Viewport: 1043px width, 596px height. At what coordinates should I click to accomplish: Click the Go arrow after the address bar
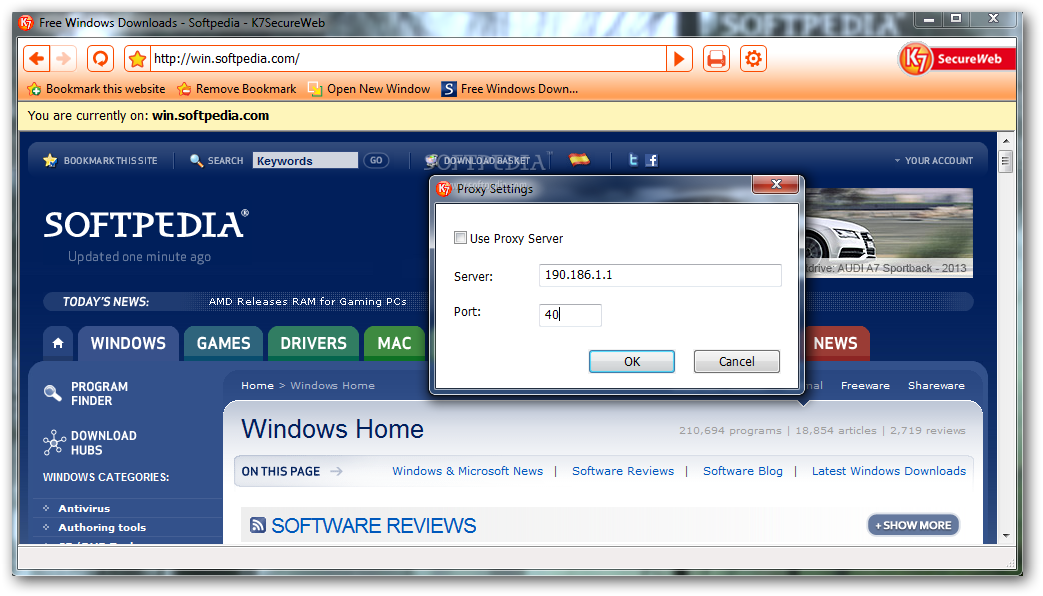pos(679,59)
